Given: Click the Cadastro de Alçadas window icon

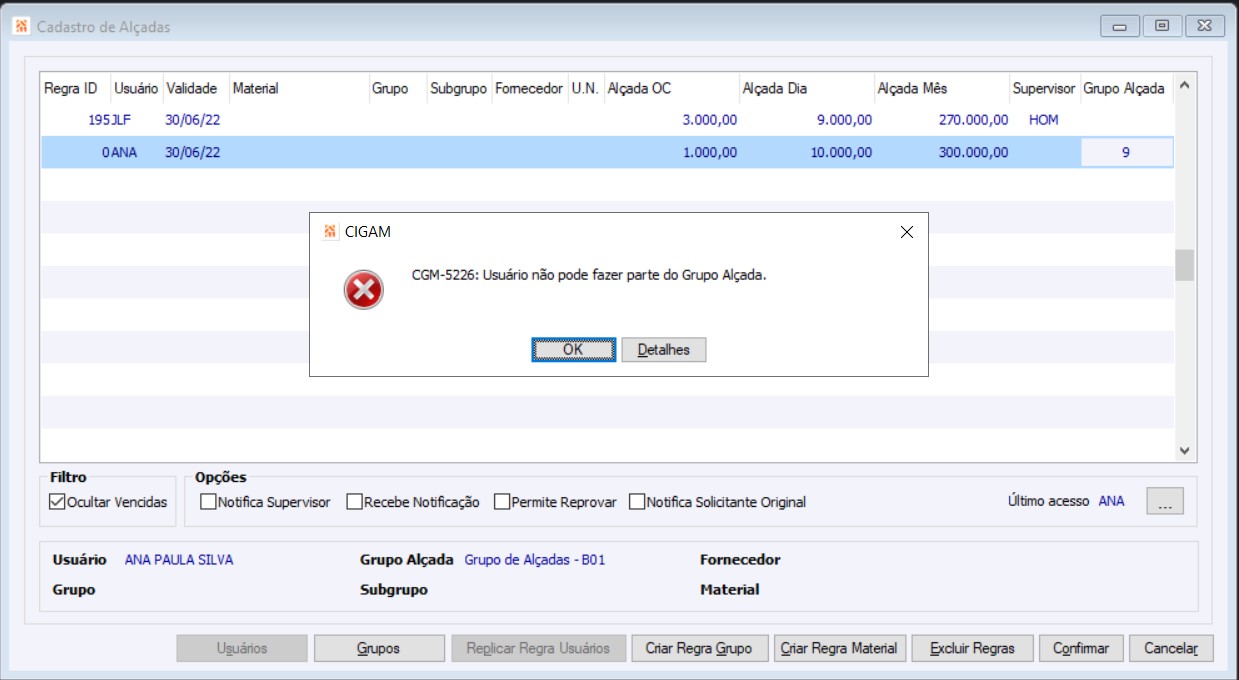Looking at the screenshot, I should (20, 27).
